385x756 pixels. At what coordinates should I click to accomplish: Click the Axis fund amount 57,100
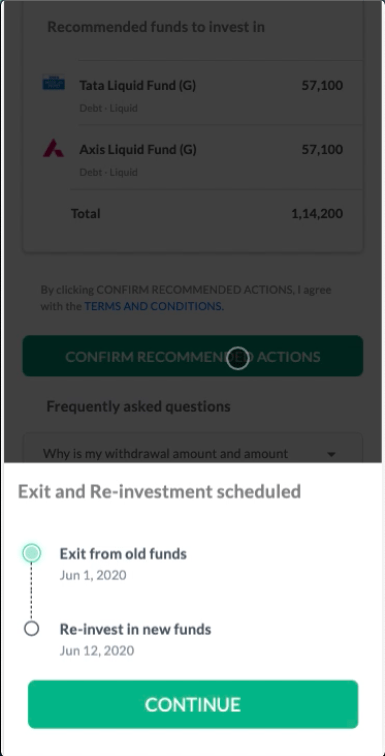tap(322, 149)
